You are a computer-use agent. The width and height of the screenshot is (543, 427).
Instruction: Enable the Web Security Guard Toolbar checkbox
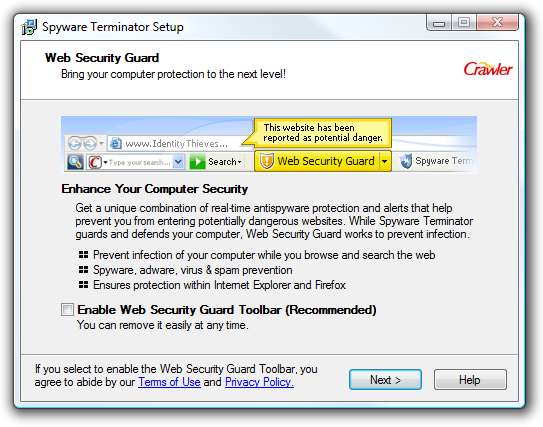tap(67, 309)
